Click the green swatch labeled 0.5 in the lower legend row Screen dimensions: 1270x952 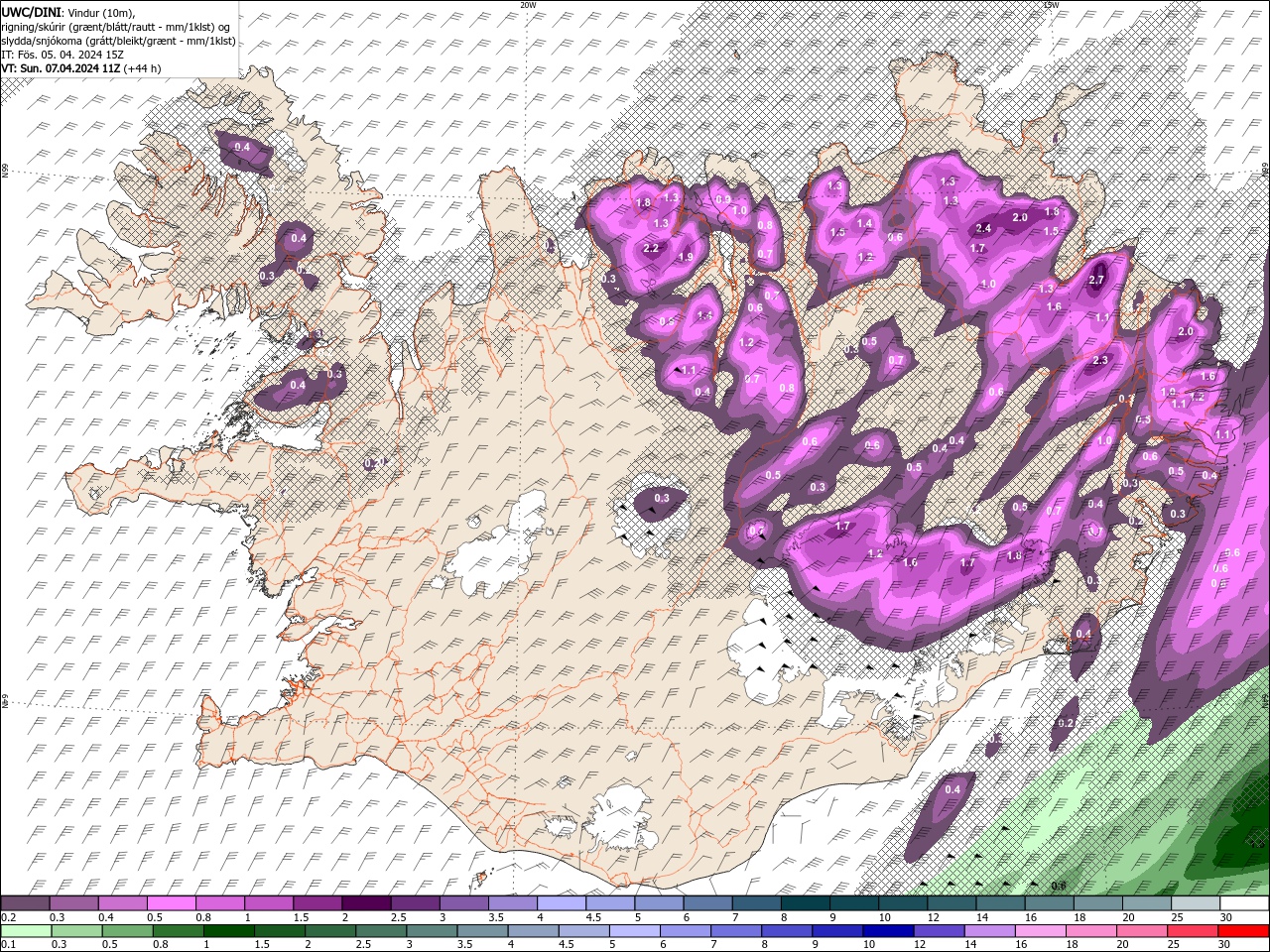point(128,931)
